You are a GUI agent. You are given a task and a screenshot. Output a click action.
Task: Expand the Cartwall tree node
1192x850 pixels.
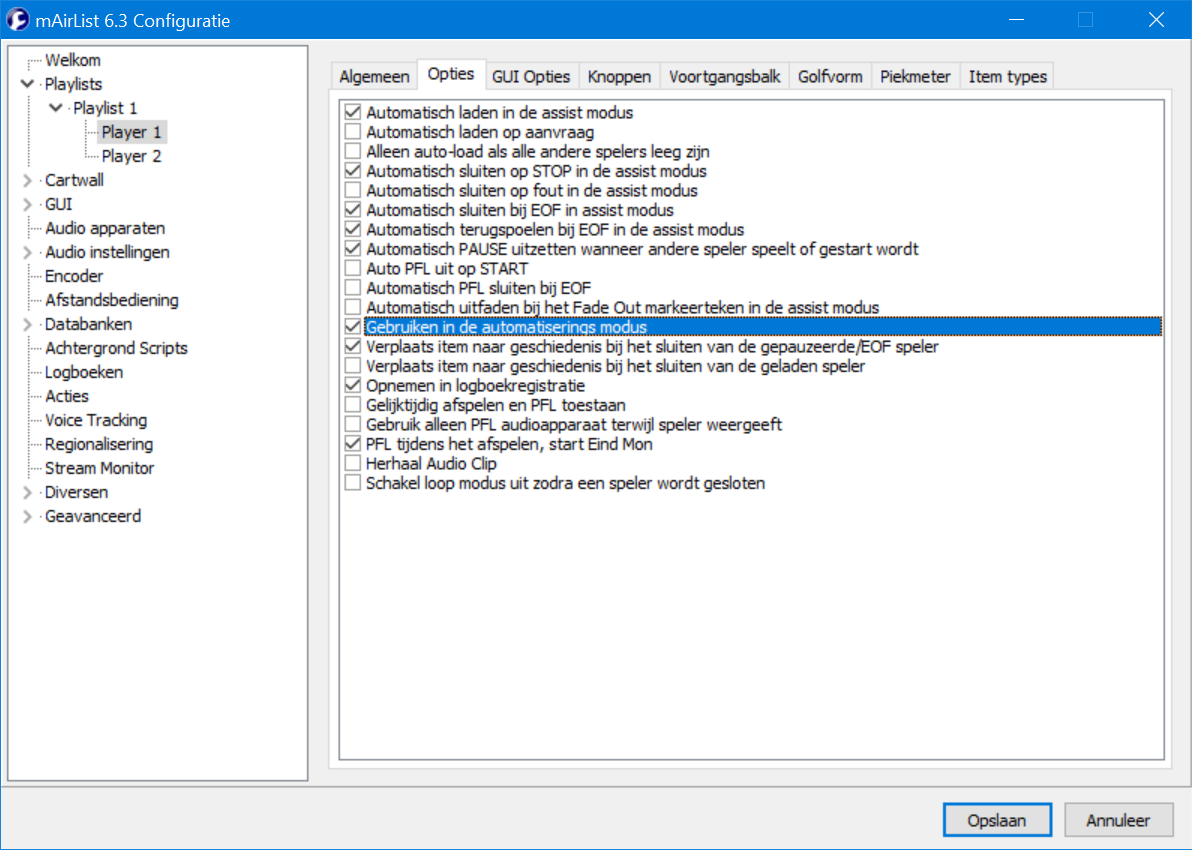(x=27, y=181)
